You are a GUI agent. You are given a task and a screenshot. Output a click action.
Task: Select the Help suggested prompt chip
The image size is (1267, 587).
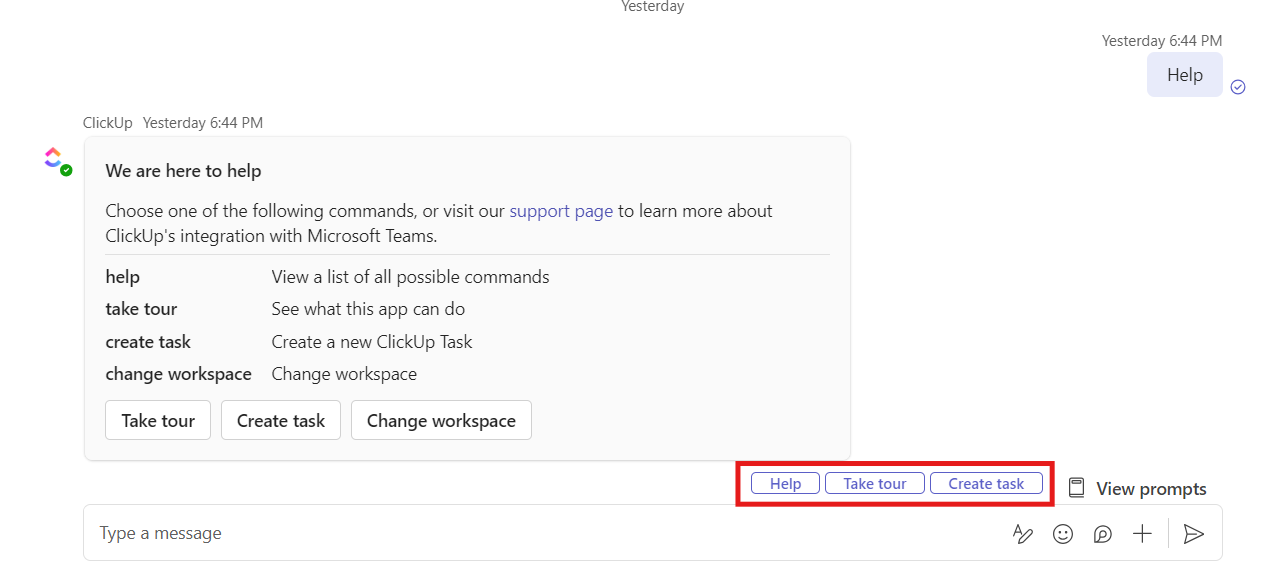pos(786,484)
